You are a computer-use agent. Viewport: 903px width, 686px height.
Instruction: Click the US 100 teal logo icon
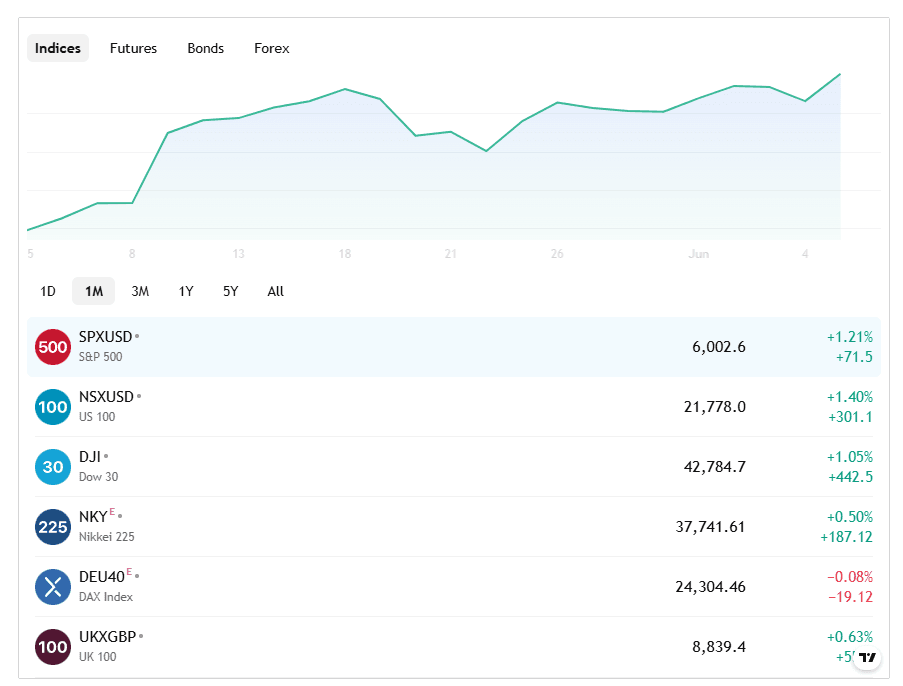pos(52,407)
